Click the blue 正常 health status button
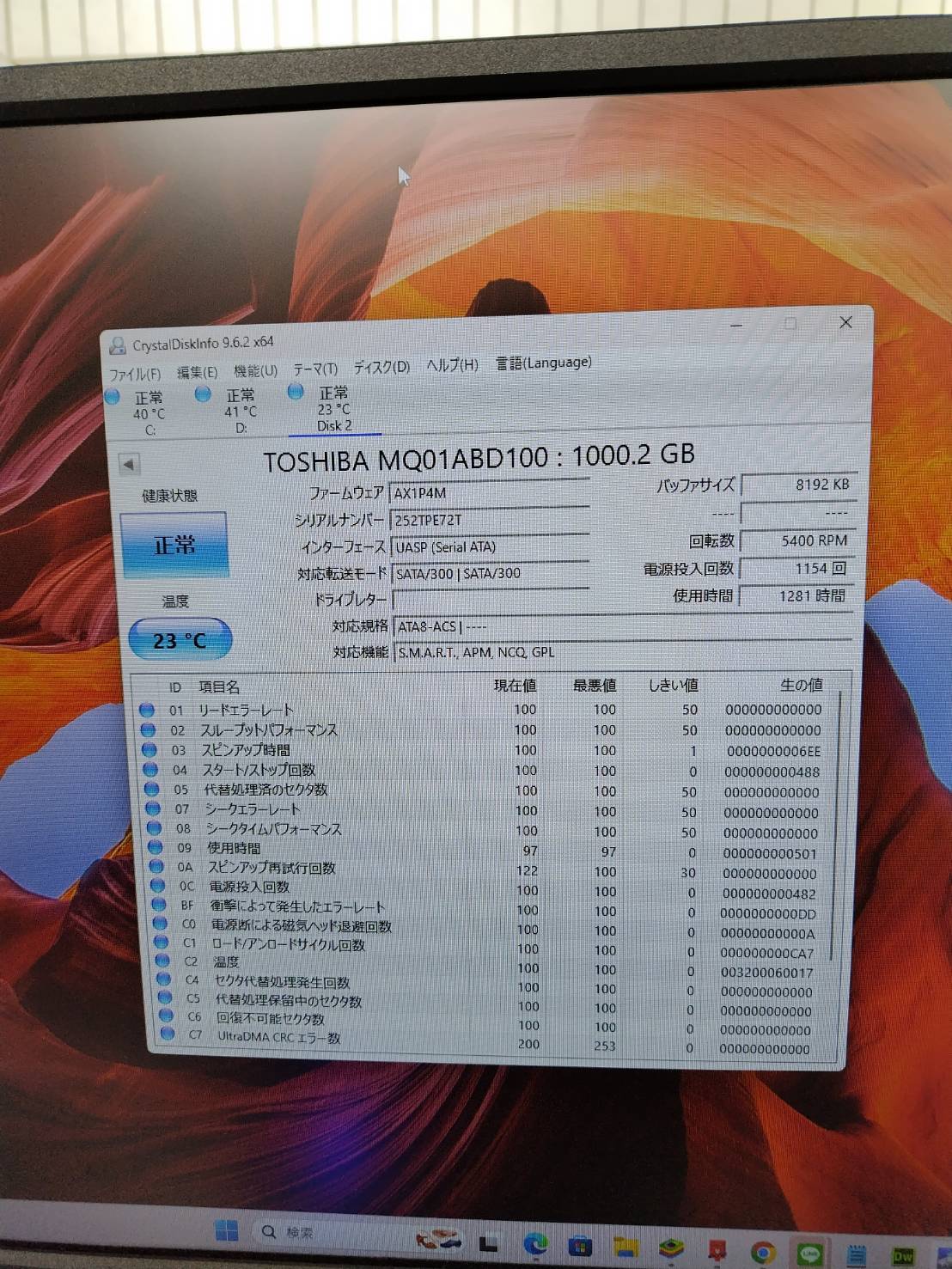This screenshot has width=952, height=1269. click(174, 545)
